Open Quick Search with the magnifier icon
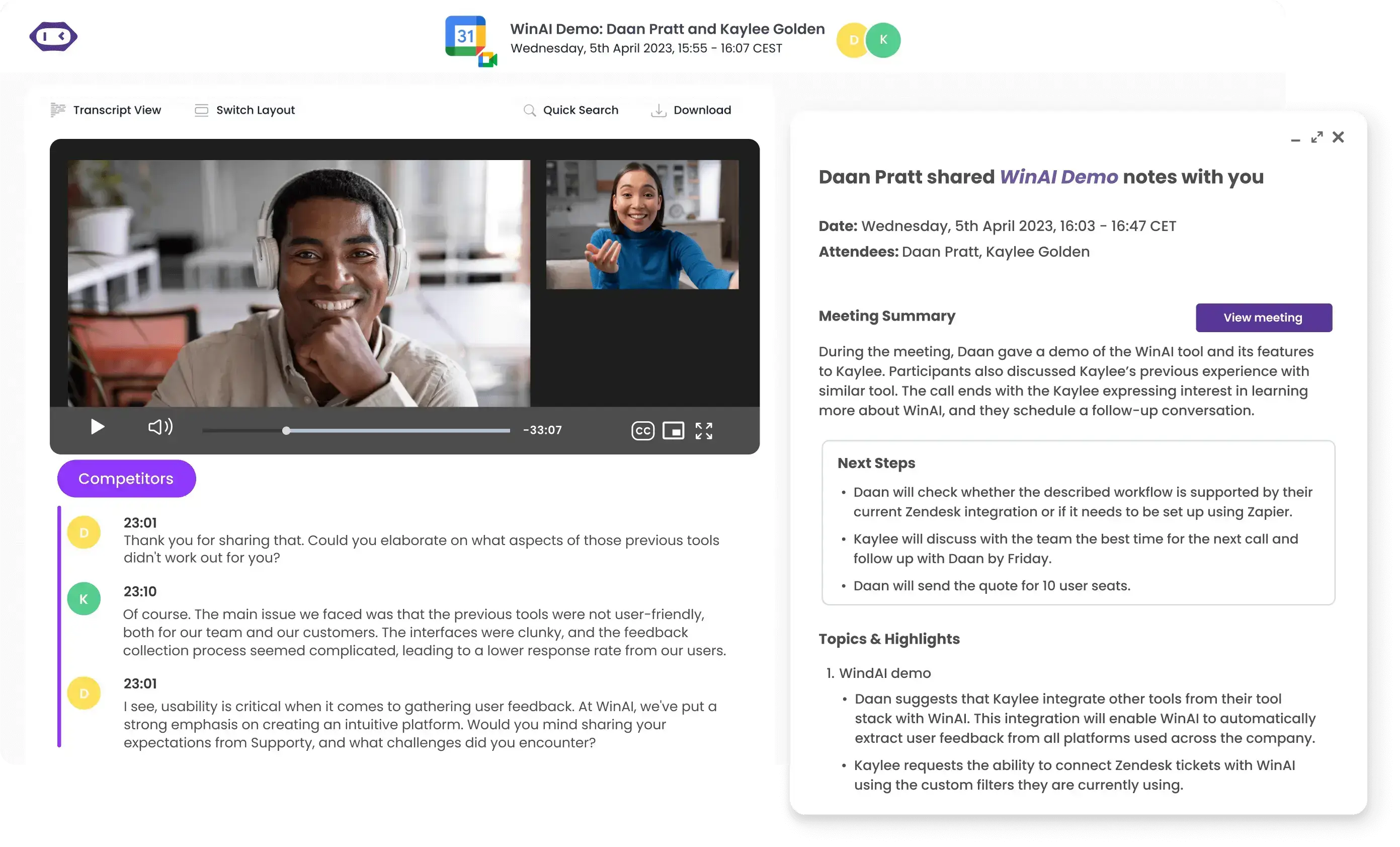The height and width of the screenshot is (847, 1400). (x=529, y=110)
